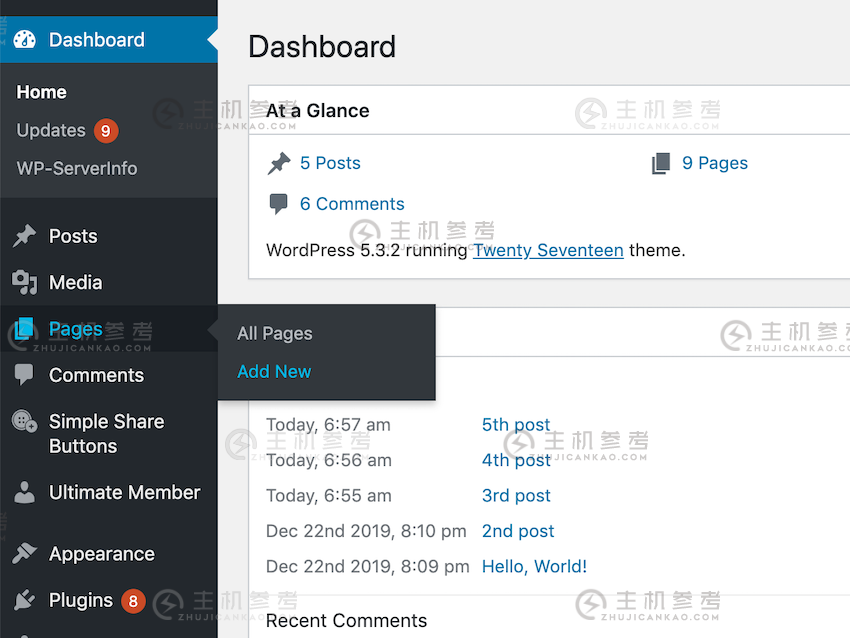Click the pages icon beside 9 Pages
Screen dimensions: 850x638
[661, 163]
